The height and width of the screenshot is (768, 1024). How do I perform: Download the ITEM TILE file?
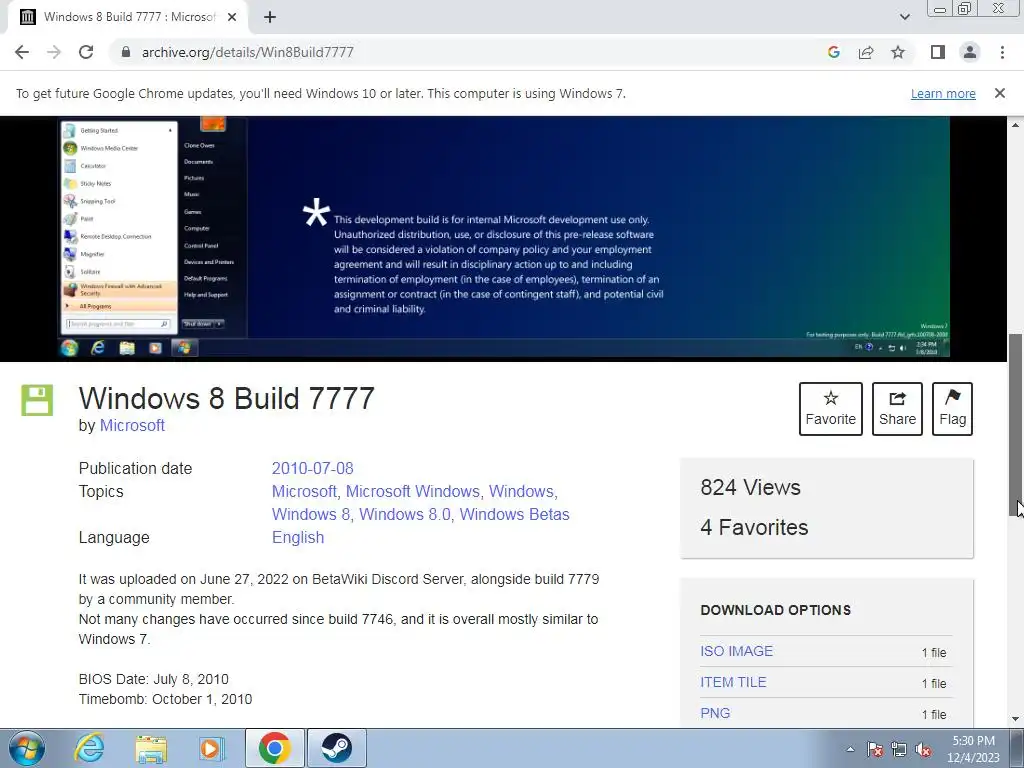click(733, 682)
